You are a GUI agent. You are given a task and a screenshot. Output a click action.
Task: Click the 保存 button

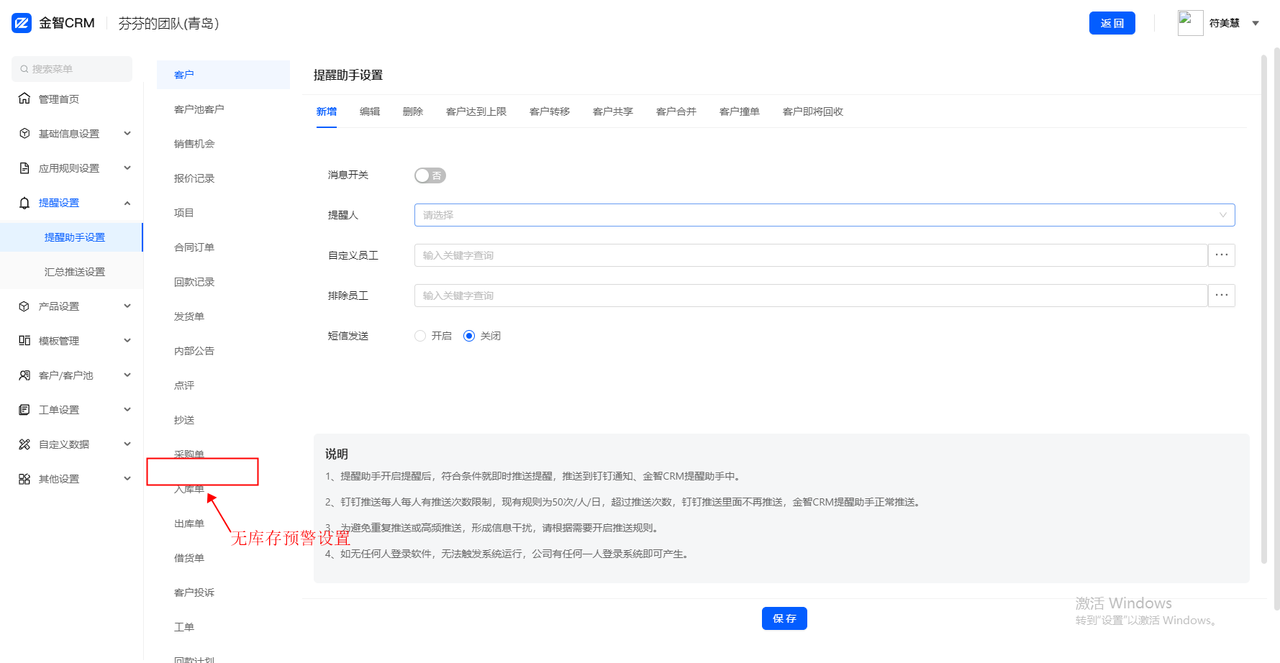(x=784, y=618)
